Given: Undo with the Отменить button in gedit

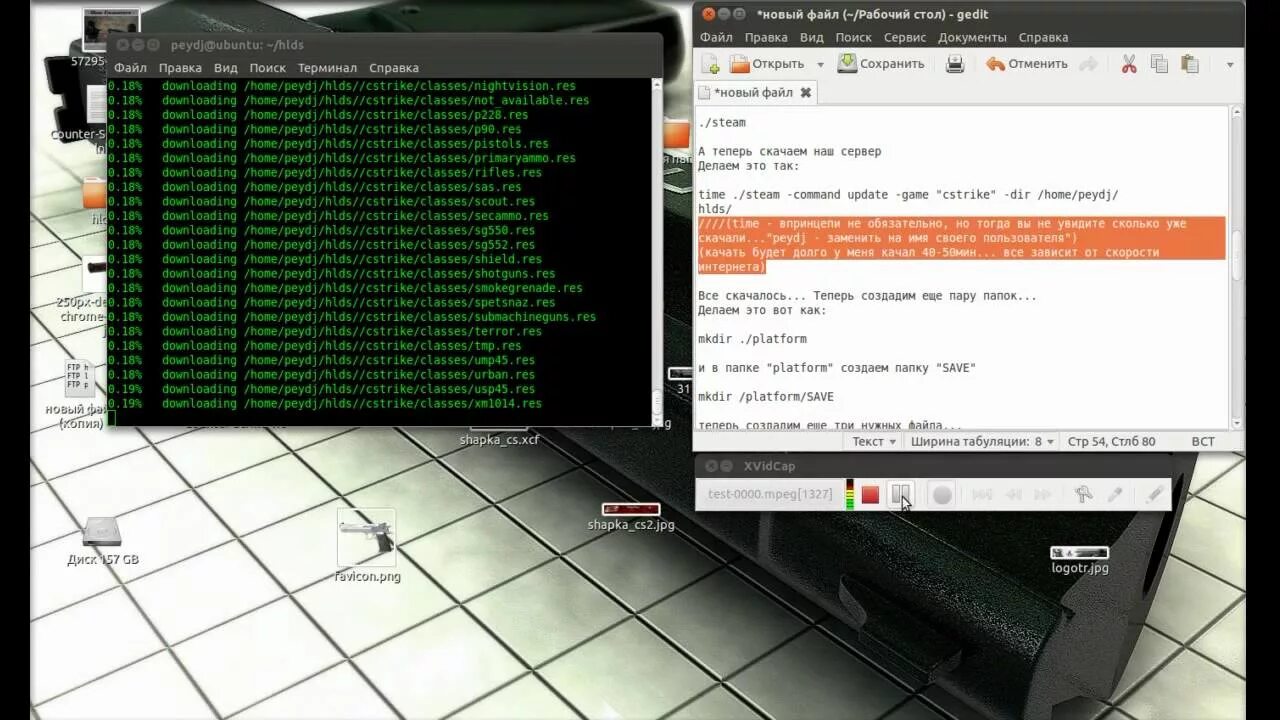Looking at the screenshot, I should tap(1026, 64).
